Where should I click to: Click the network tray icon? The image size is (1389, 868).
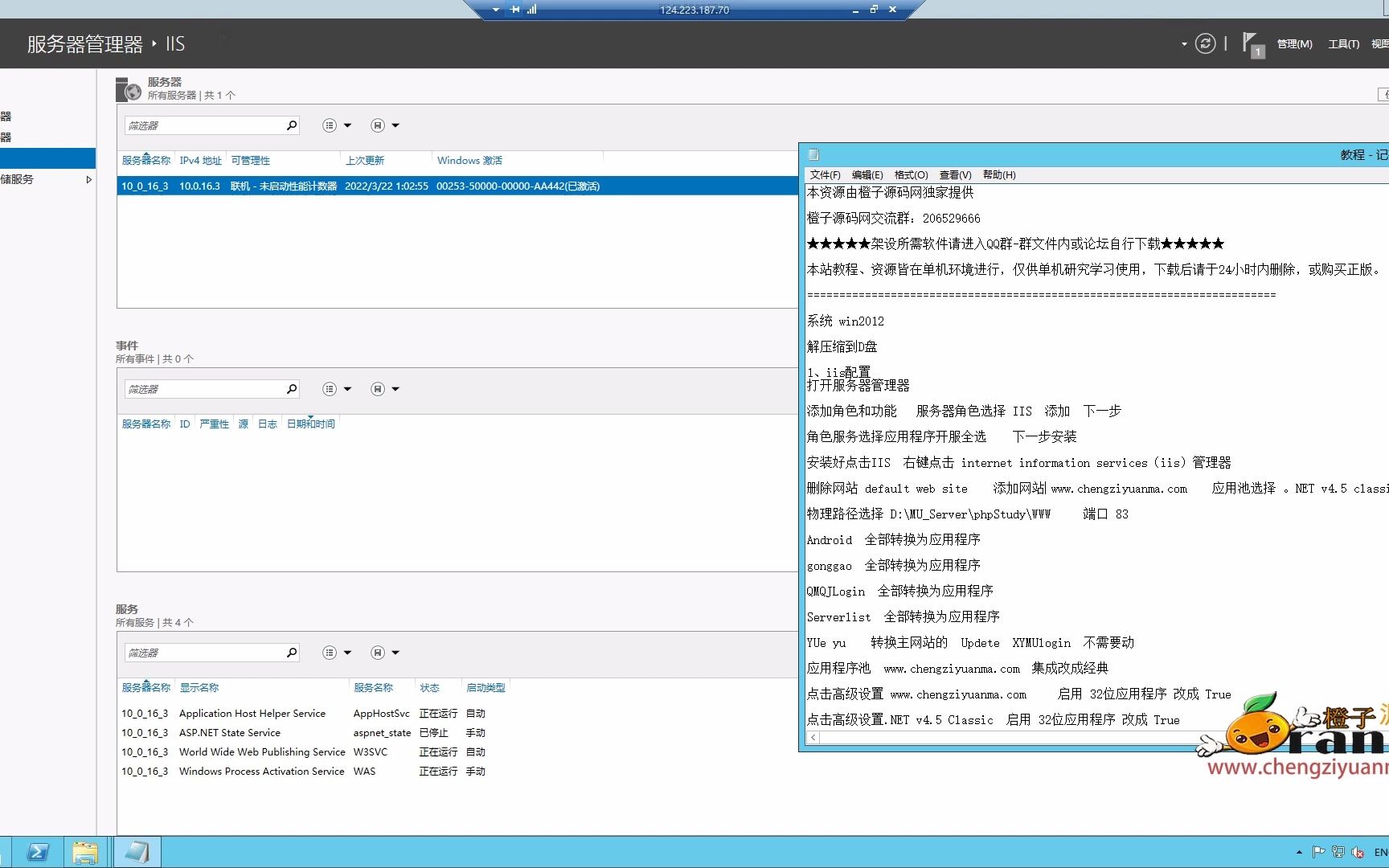(x=1338, y=852)
